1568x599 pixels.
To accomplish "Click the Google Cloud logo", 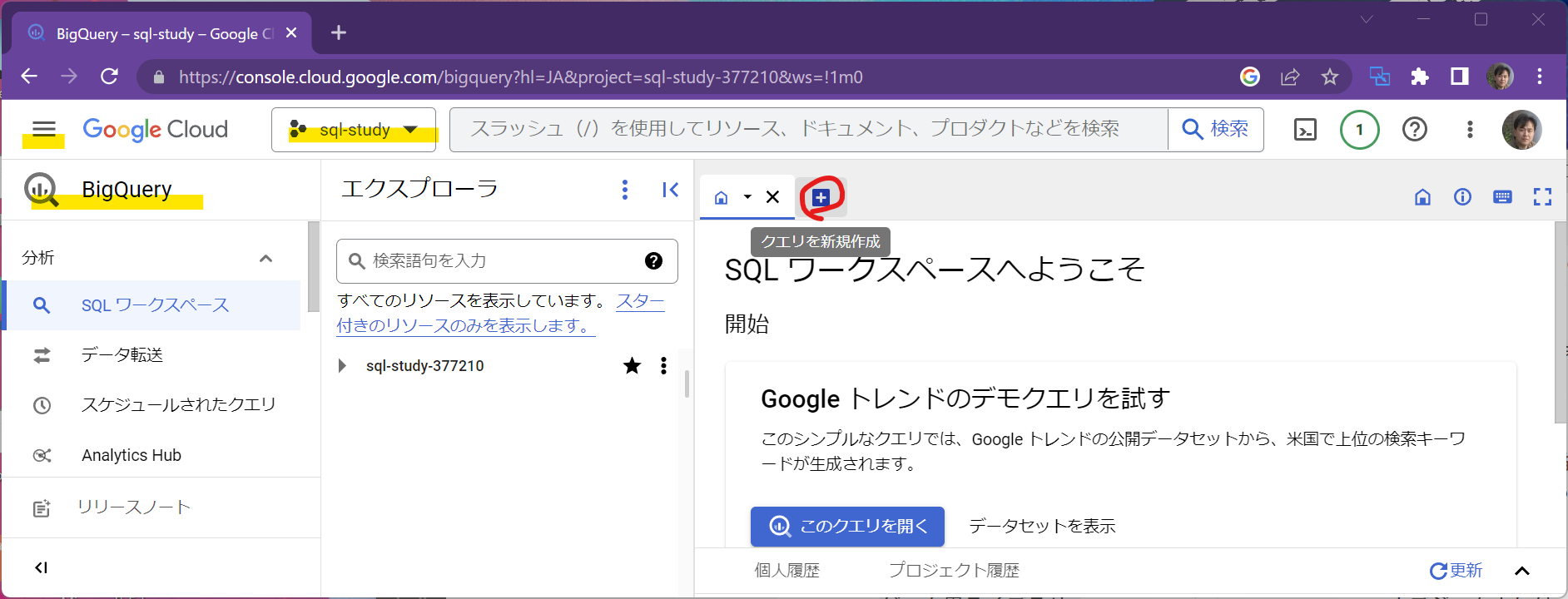I will coord(155,129).
